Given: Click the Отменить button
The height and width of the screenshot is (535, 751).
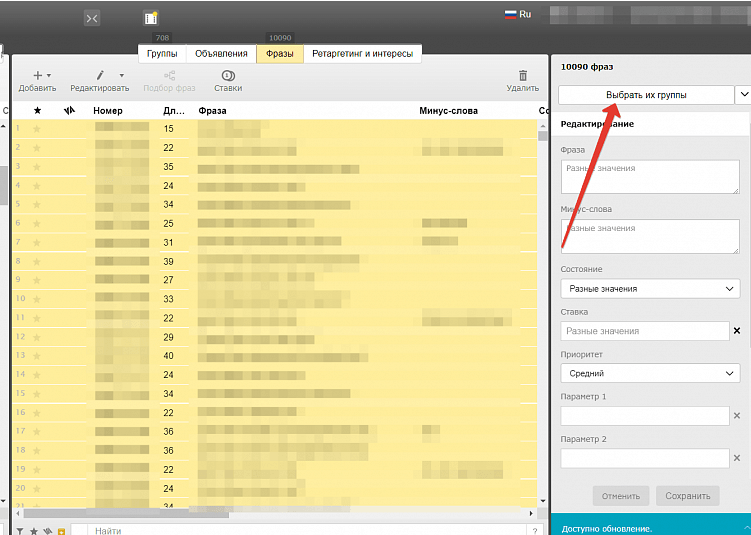Looking at the screenshot, I should [621, 496].
